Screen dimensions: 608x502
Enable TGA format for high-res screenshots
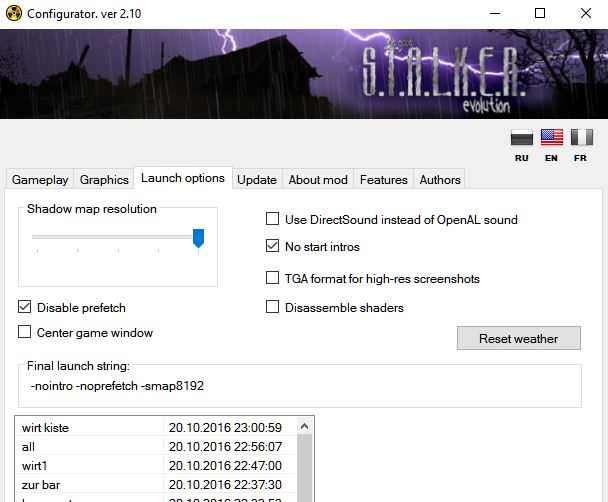click(x=272, y=278)
